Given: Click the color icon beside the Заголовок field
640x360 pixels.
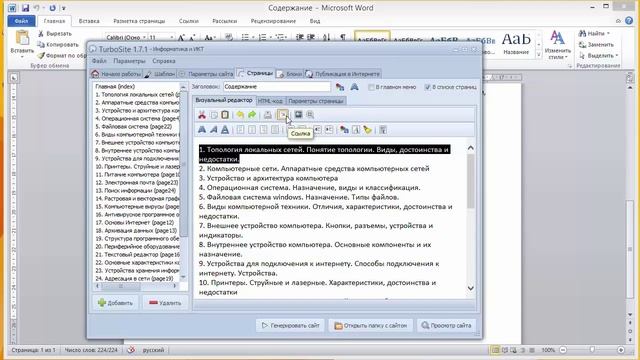Looking at the screenshot, I should pyautogui.click(x=340, y=87).
